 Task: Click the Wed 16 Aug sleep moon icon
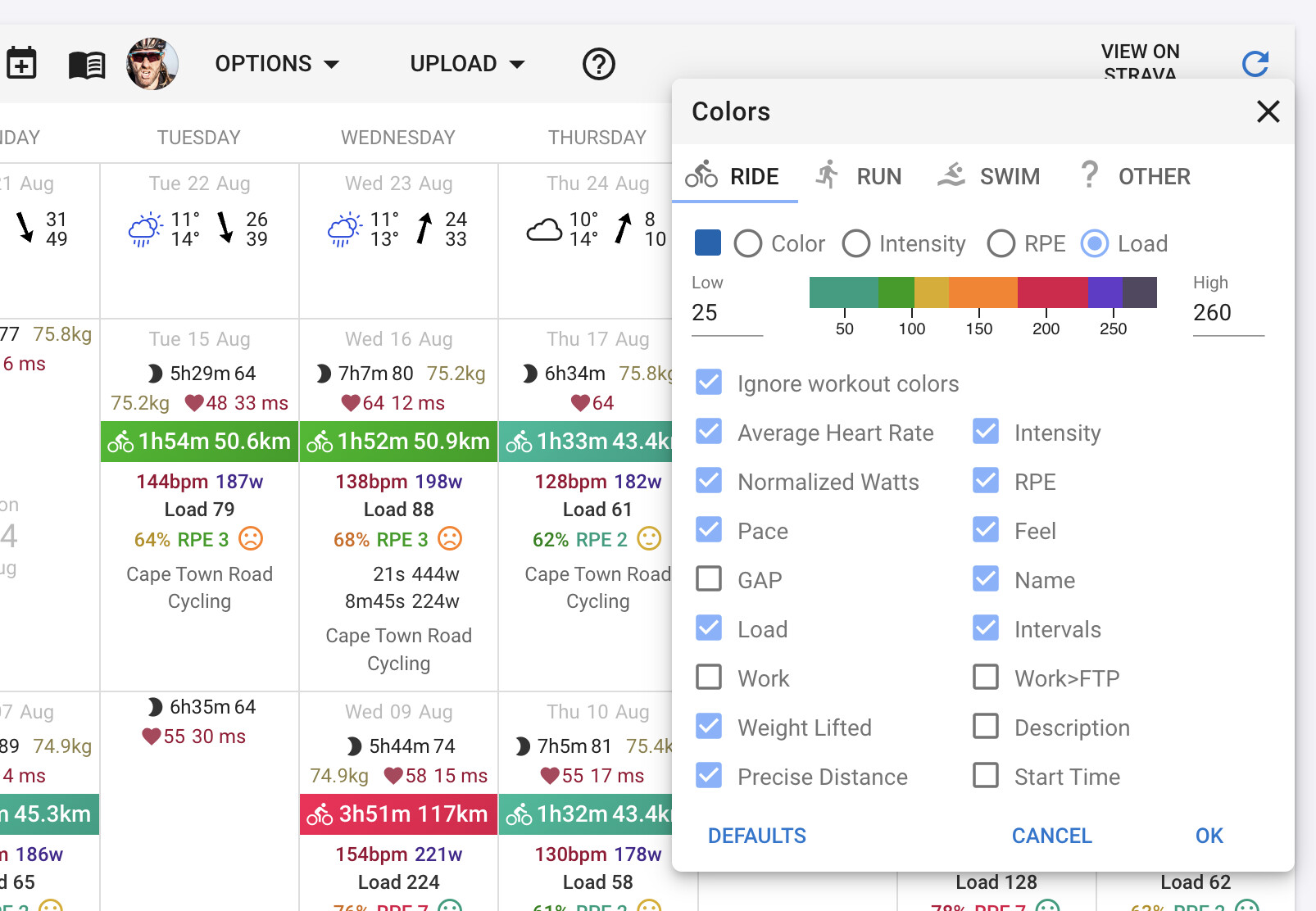(x=324, y=374)
